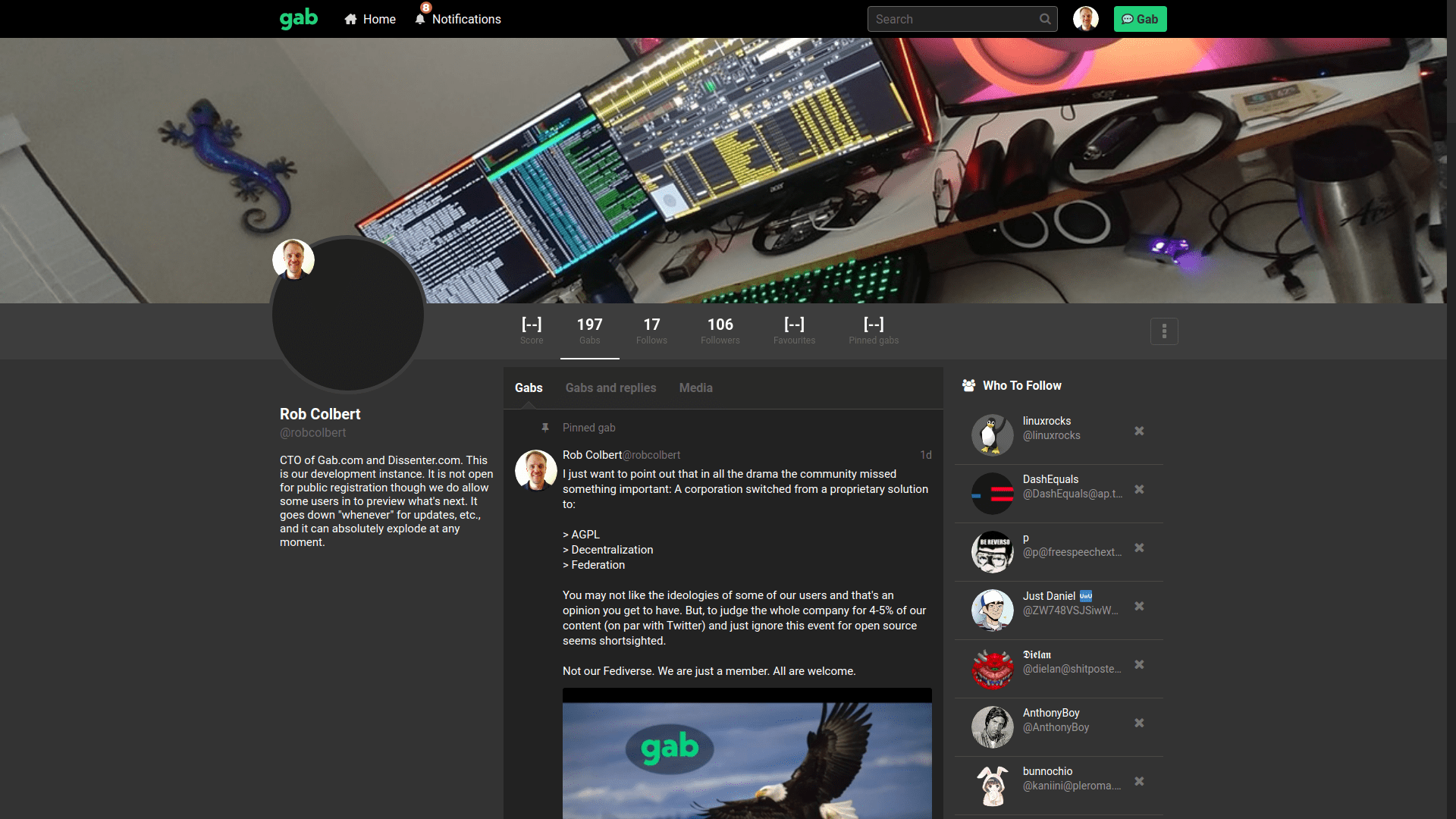Open AnthonyBoy avatar
Image resolution: width=1456 pixels, height=819 pixels.
(x=993, y=726)
